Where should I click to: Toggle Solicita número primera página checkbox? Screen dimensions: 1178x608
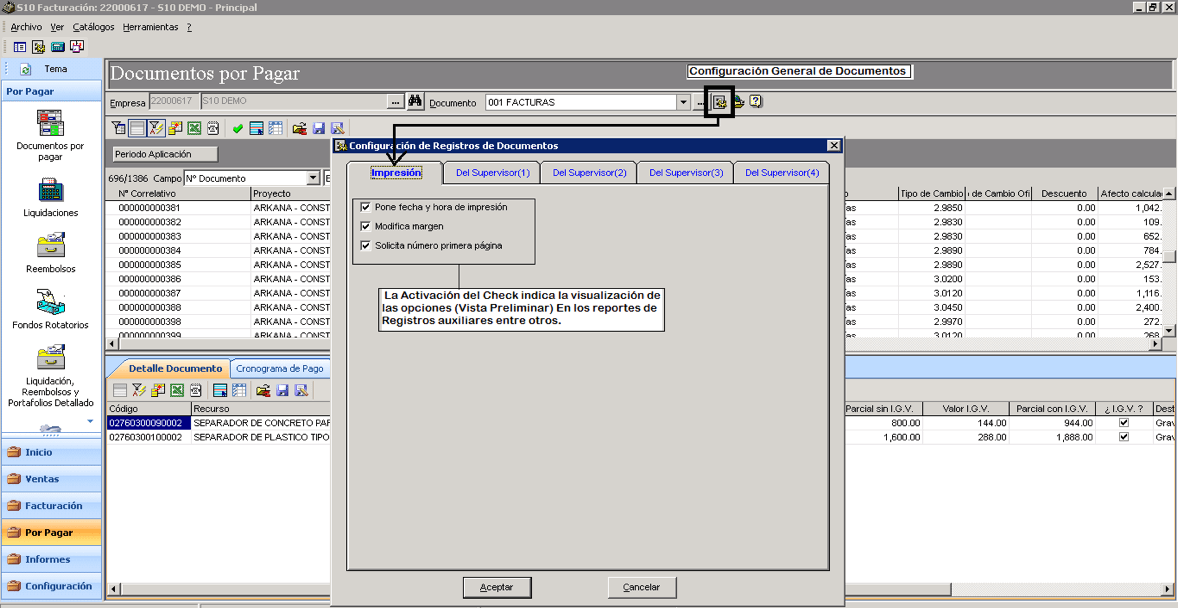click(366, 245)
